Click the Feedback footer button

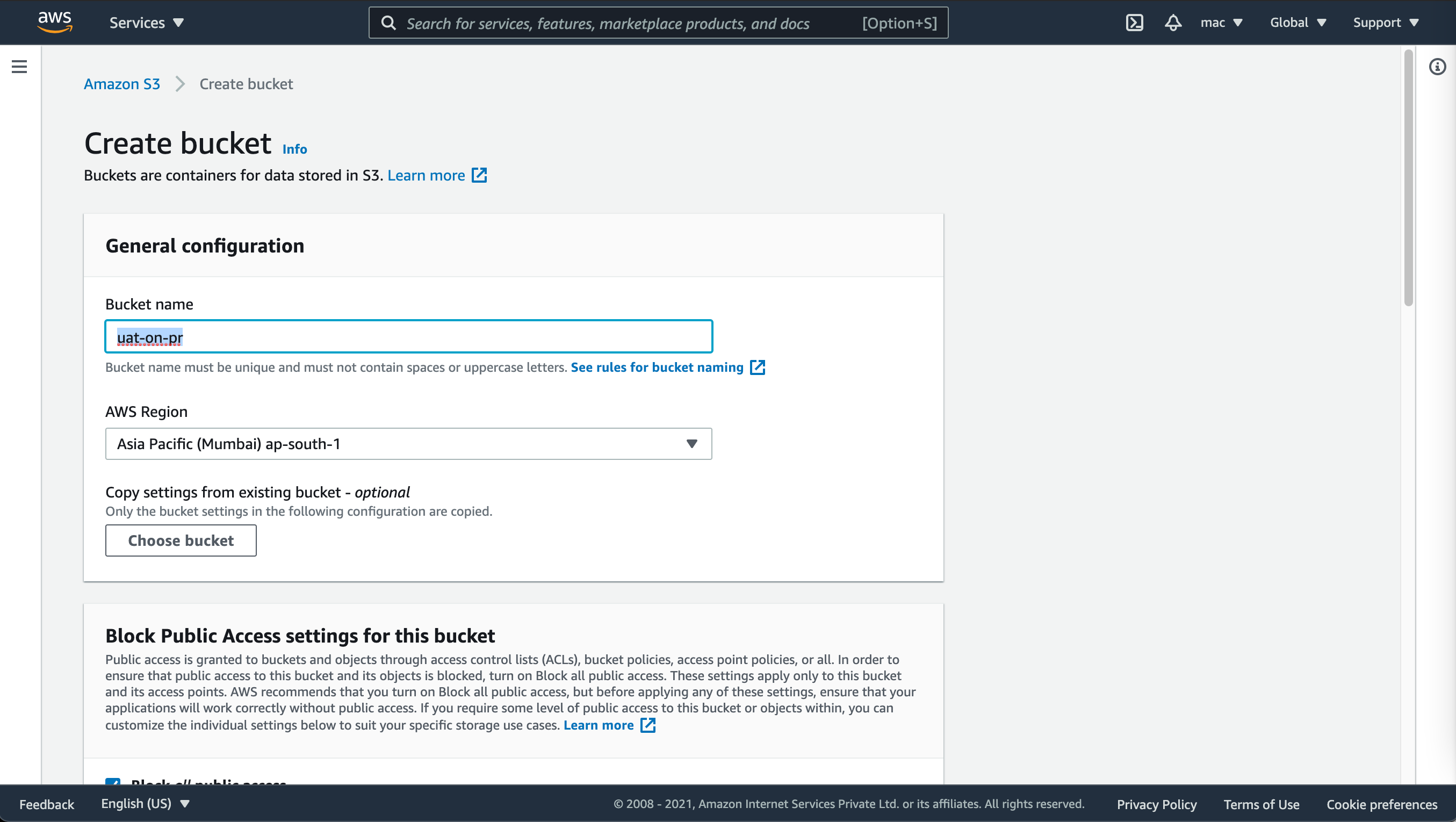[x=46, y=804]
